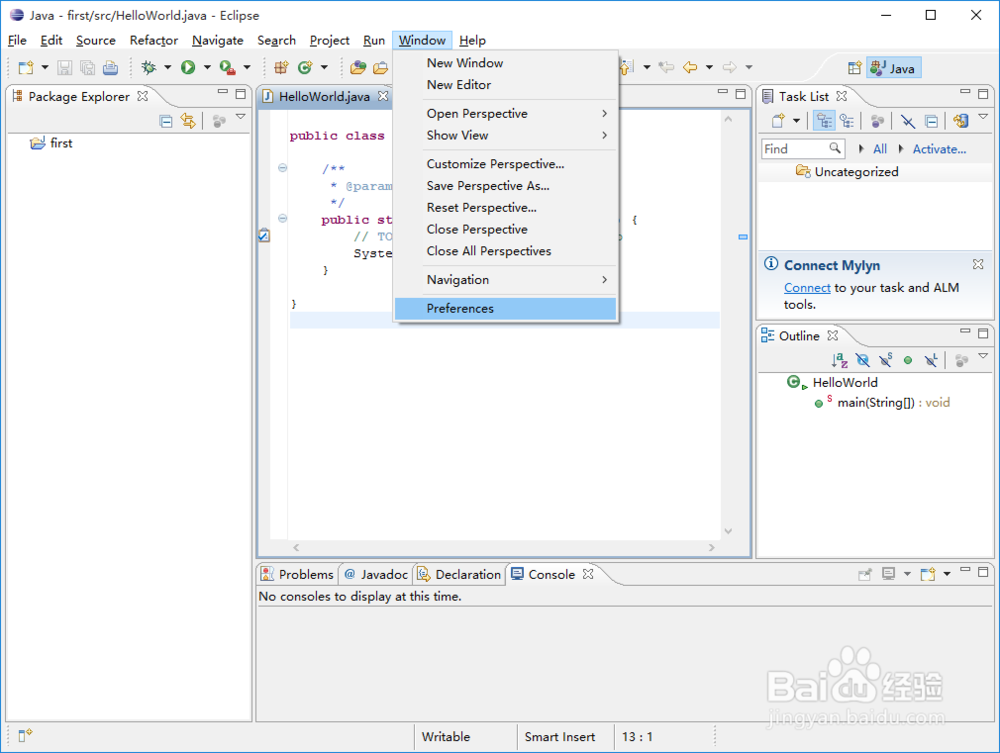Click the New Java Class icon
The width and height of the screenshot is (1000, 753).
[305, 67]
